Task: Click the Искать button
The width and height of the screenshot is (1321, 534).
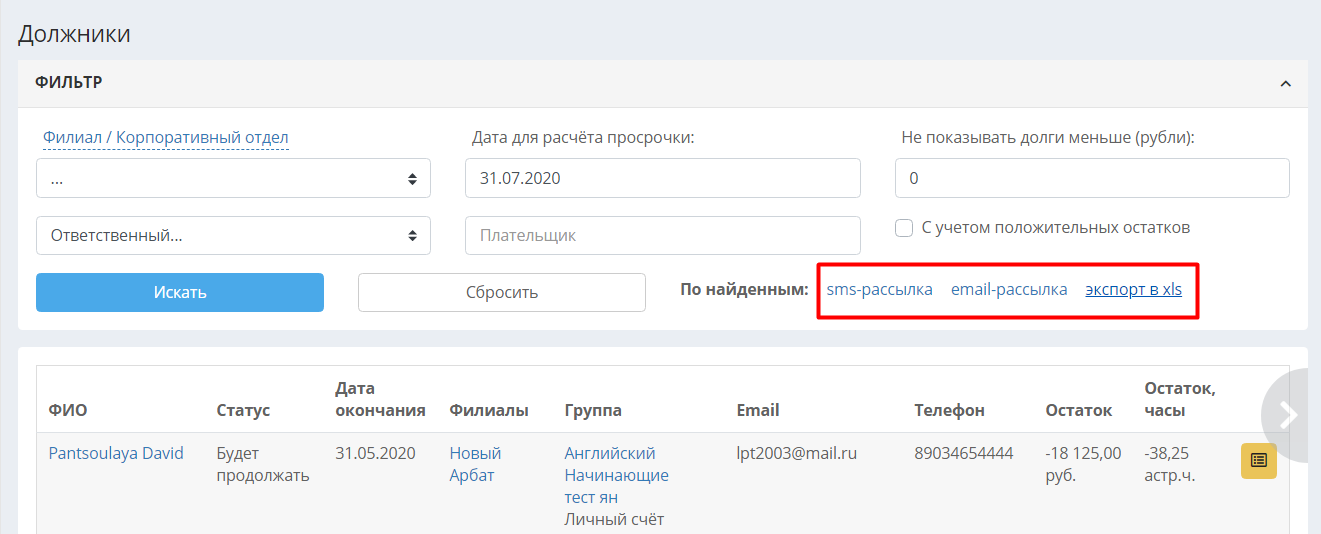Action: [x=180, y=292]
